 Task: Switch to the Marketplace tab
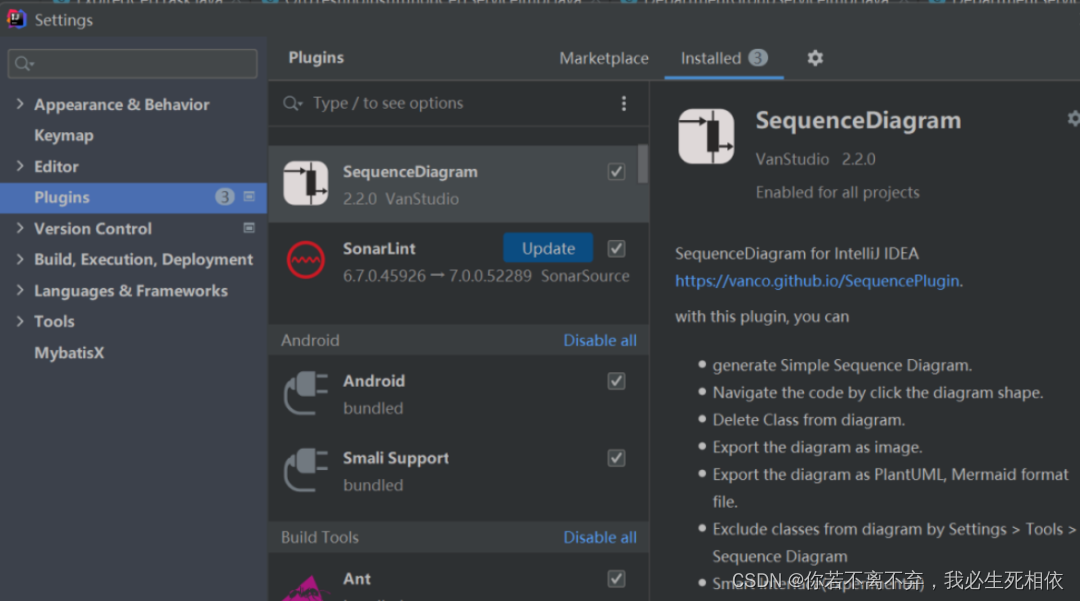click(x=604, y=58)
